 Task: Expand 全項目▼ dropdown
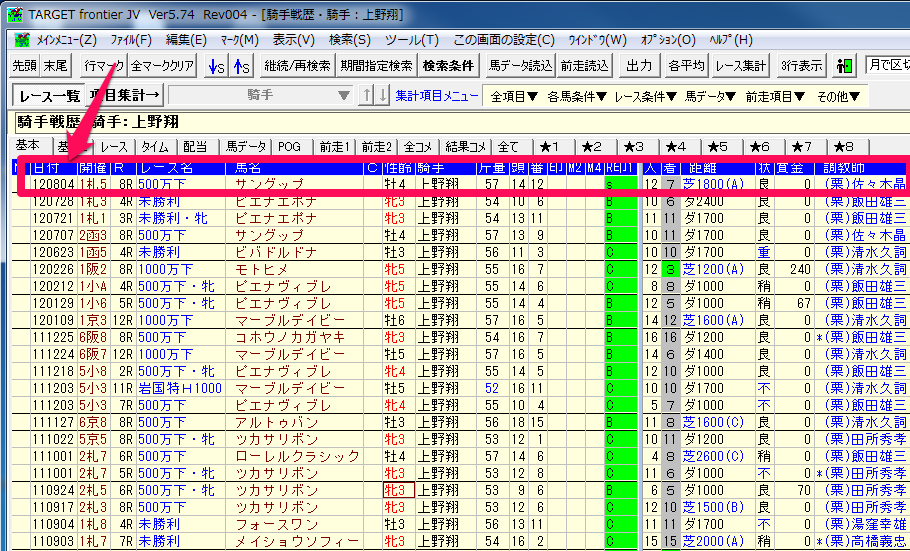point(514,96)
